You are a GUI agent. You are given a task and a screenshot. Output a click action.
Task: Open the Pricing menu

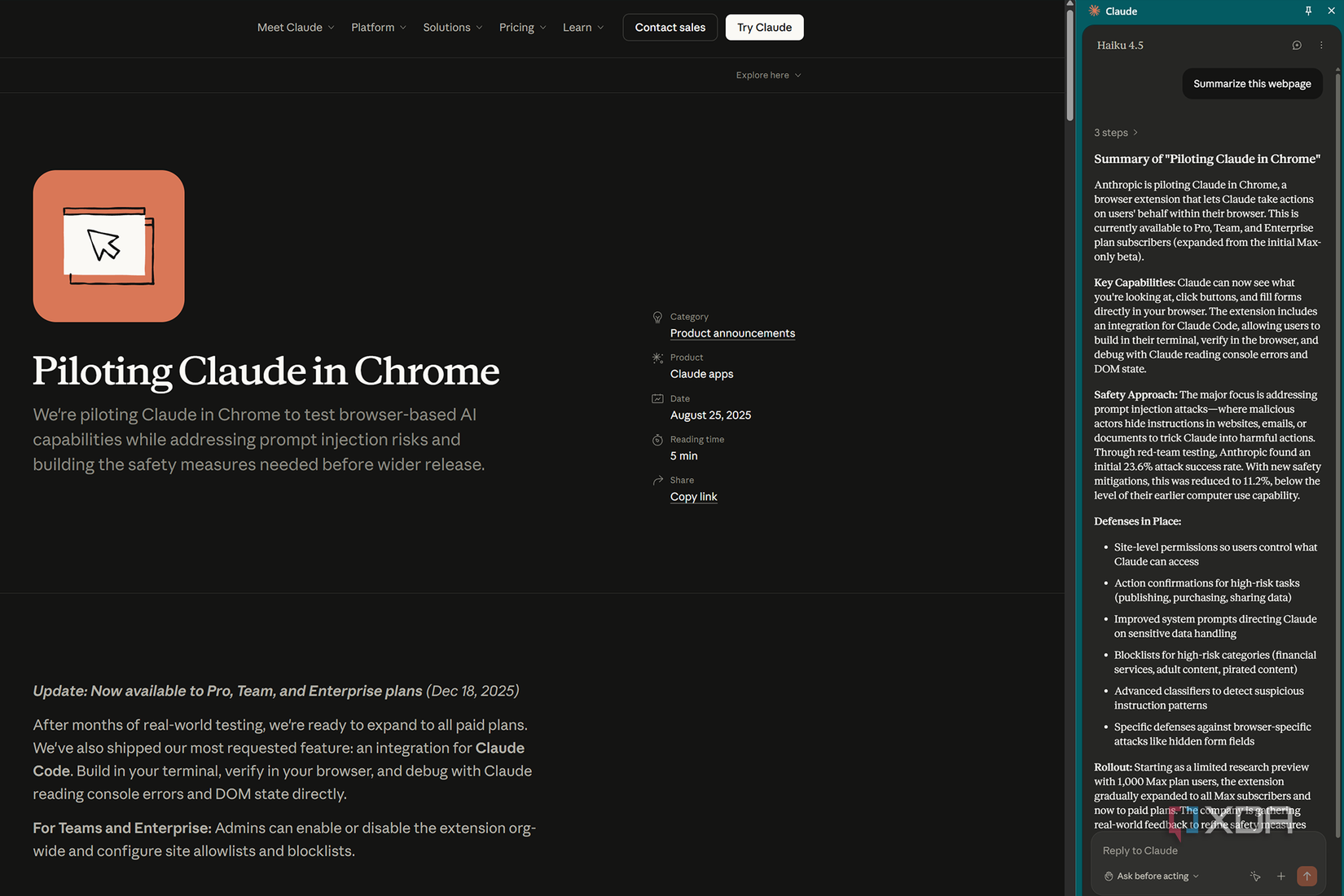pyautogui.click(x=521, y=27)
